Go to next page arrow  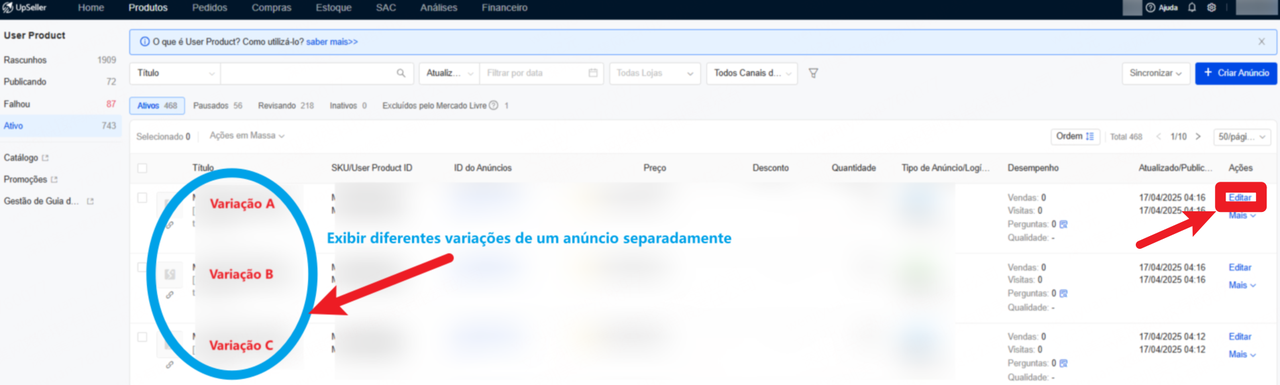click(1197, 136)
